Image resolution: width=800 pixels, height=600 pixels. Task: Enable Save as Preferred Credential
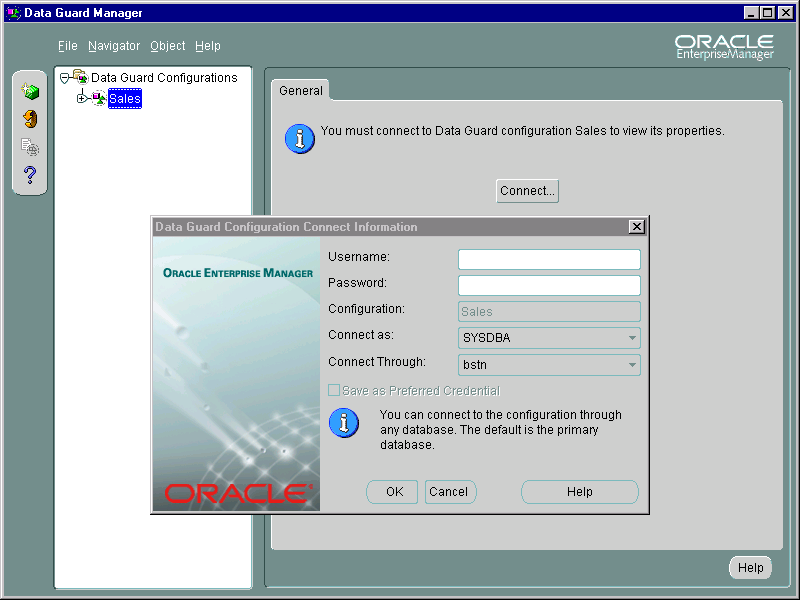336,391
